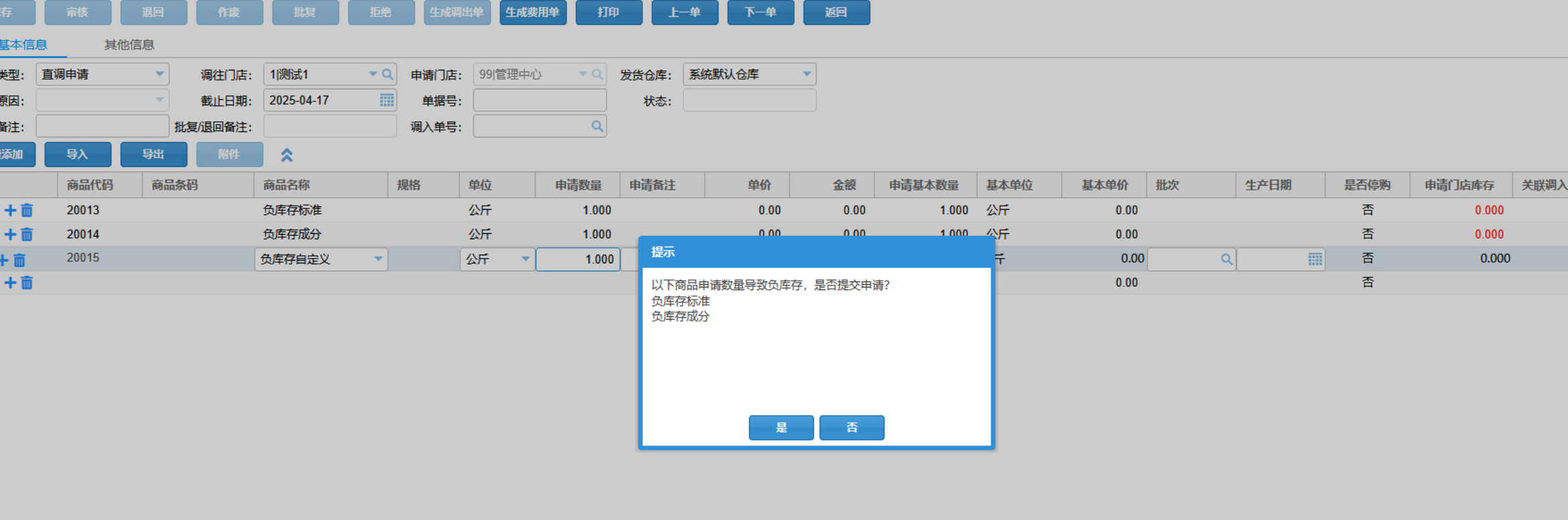This screenshot has width=1568, height=520.
Task: Decline the prompt with 否
Action: (852, 428)
